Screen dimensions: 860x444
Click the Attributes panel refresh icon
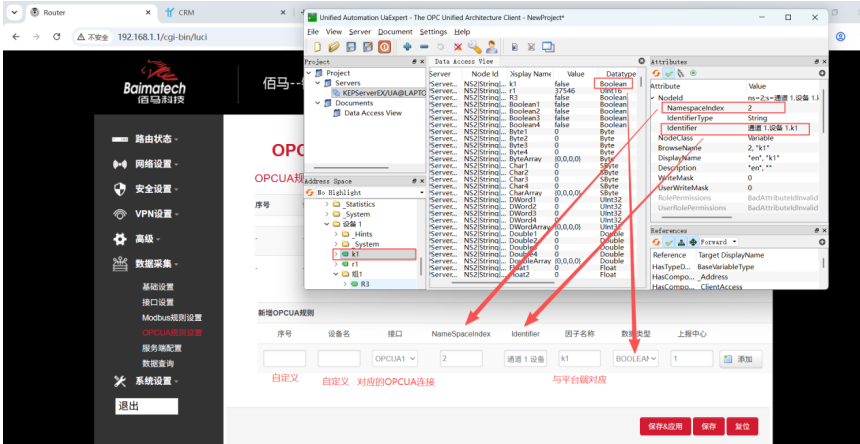(656, 73)
